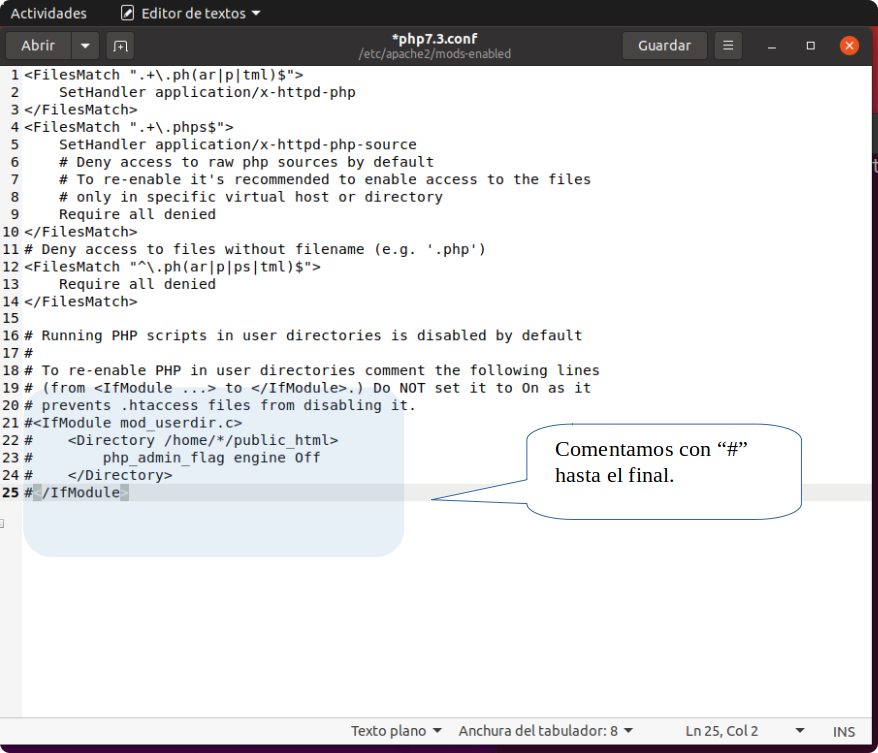Save the file with Guardar
The height and width of the screenshot is (753, 878).
(x=665, y=45)
